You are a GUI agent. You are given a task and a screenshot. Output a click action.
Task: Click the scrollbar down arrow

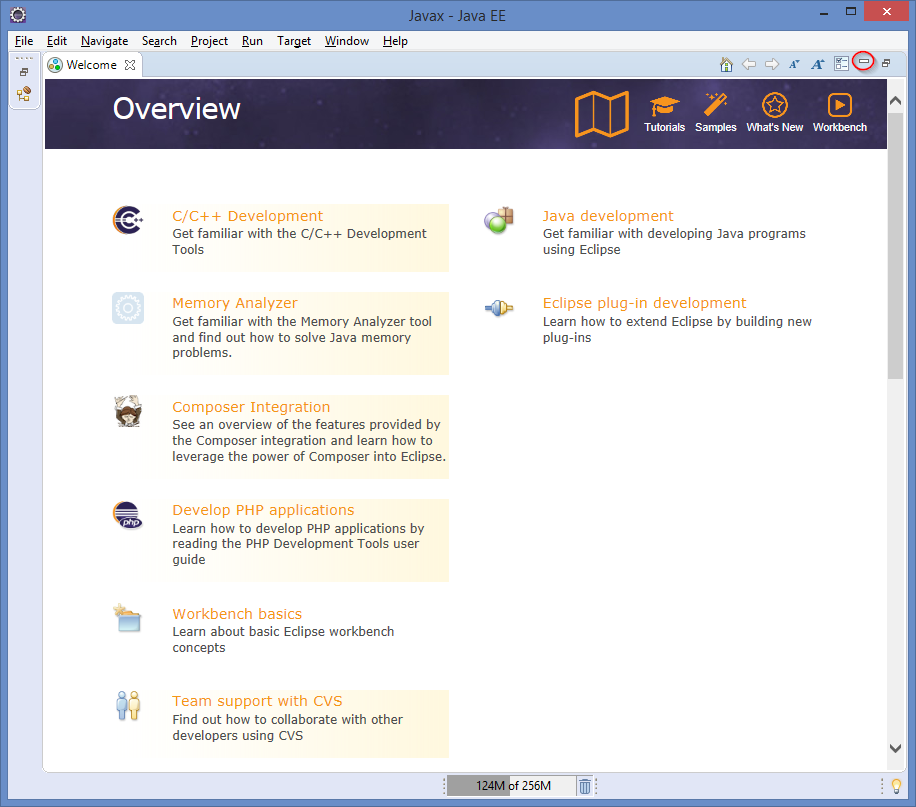pos(895,748)
